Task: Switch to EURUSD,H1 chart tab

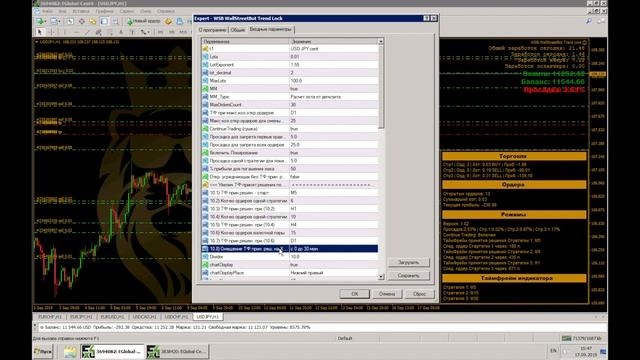Action: [x=112, y=317]
